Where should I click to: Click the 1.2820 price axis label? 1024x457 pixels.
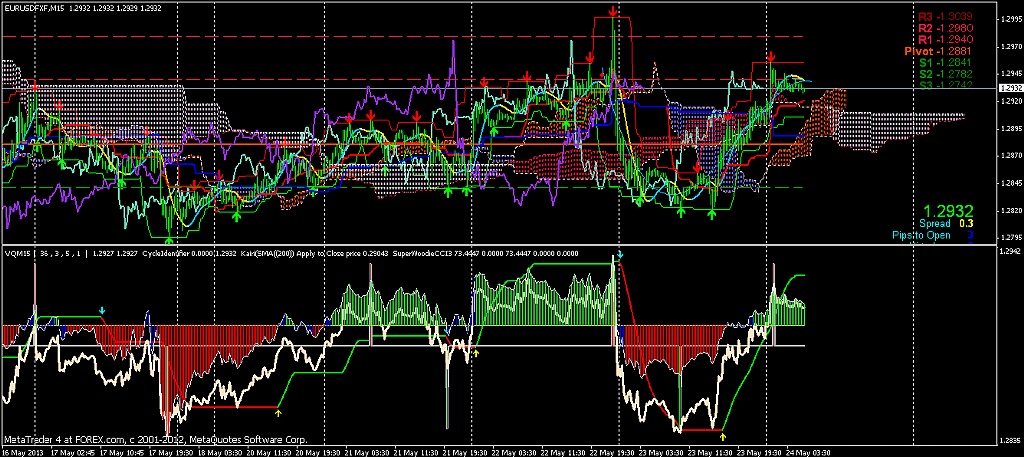pos(1011,211)
